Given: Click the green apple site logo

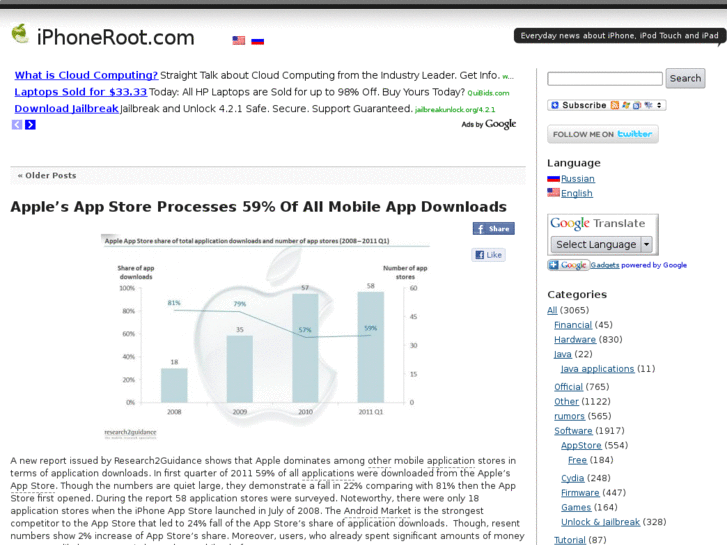Looking at the screenshot, I should point(20,34).
